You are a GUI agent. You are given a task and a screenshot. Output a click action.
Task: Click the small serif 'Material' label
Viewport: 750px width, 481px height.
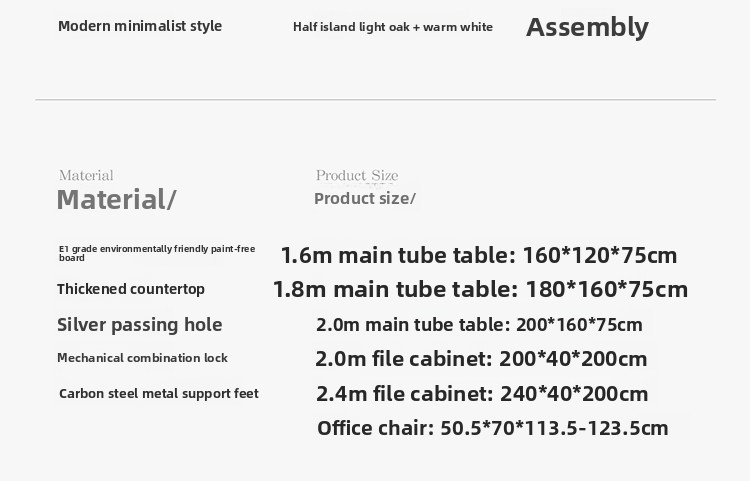(86, 175)
